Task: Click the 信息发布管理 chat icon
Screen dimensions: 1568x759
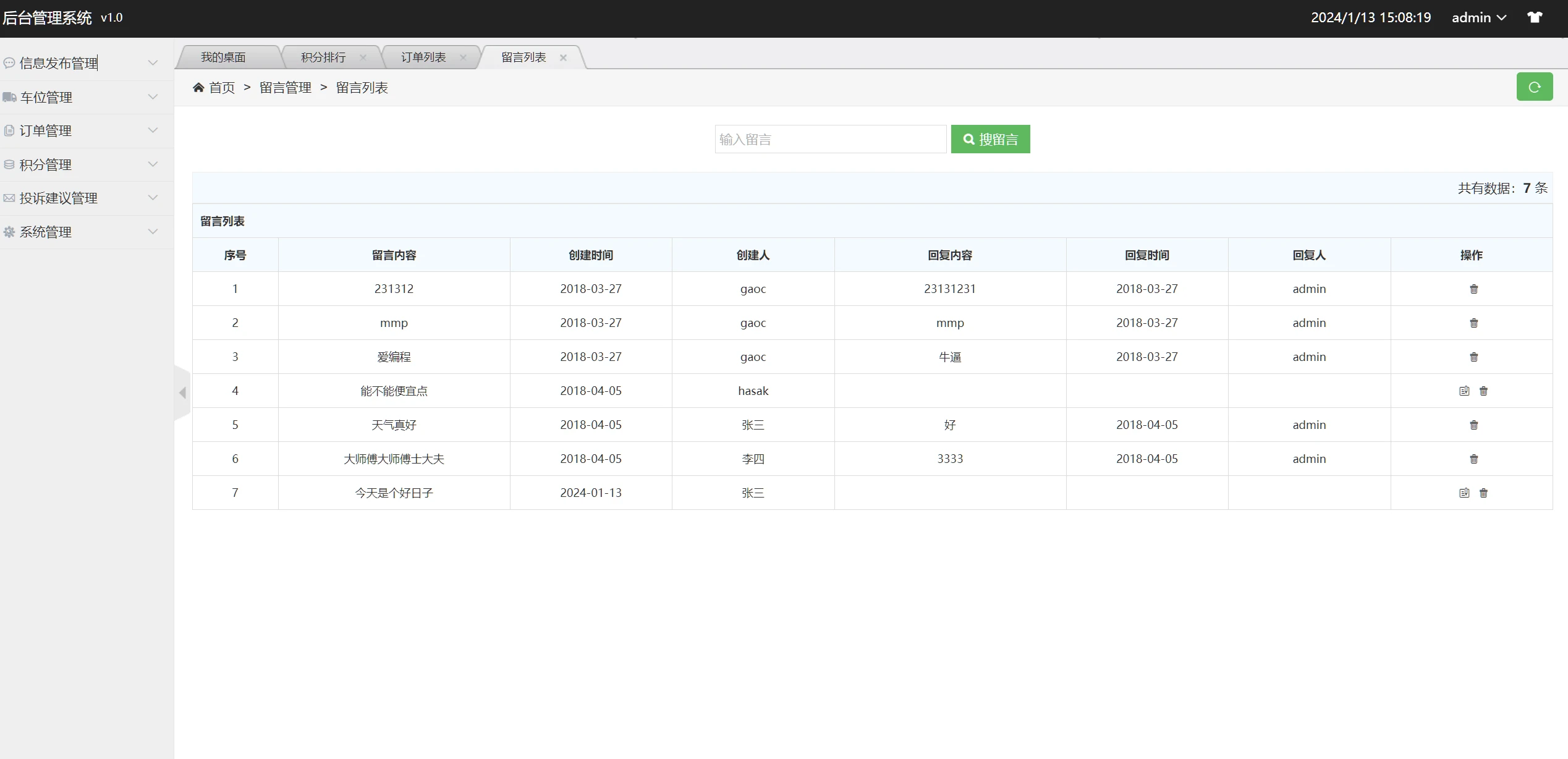Action: (x=9, y=63)
